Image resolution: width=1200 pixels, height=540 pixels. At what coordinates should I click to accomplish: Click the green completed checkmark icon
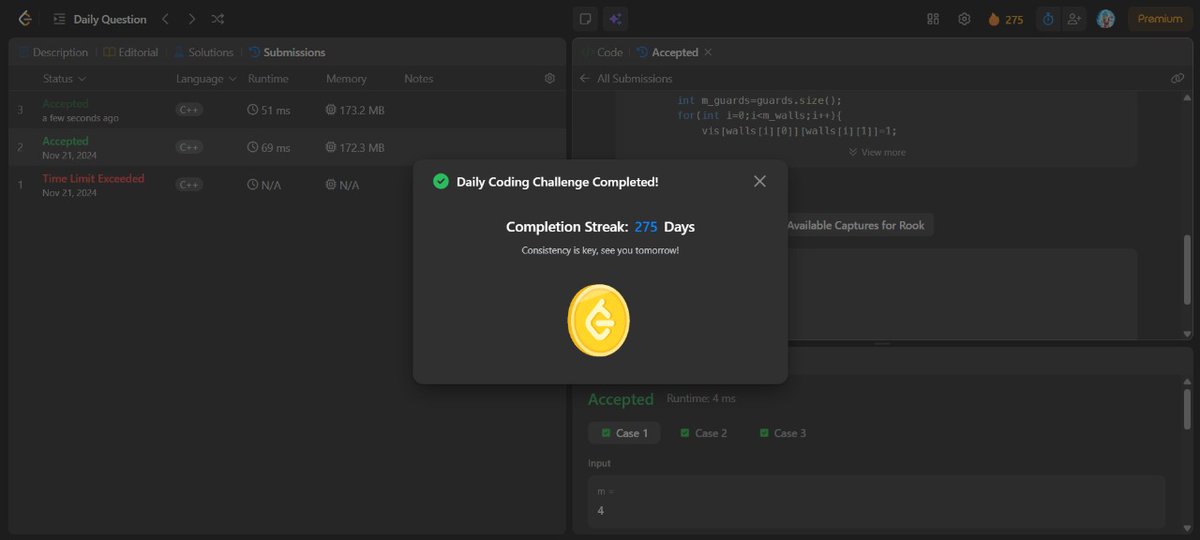[x=440, y=181]
